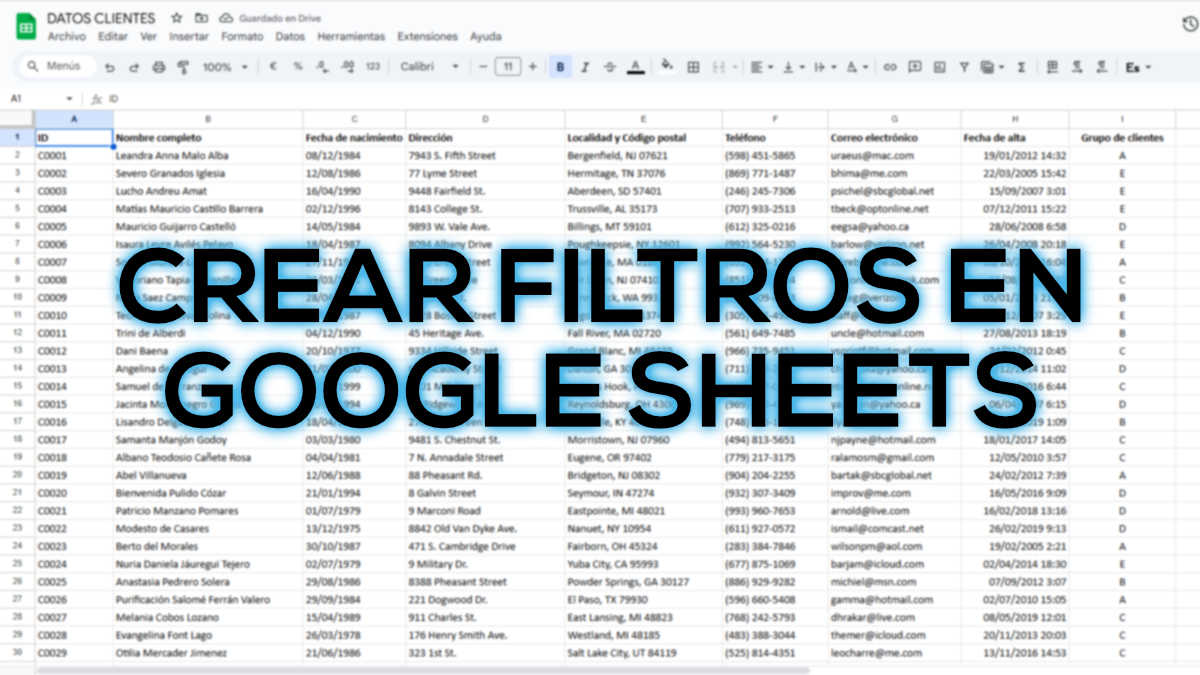Increase font size with plus button
This screenshot has height=675, width=1200.
(533, 67)
